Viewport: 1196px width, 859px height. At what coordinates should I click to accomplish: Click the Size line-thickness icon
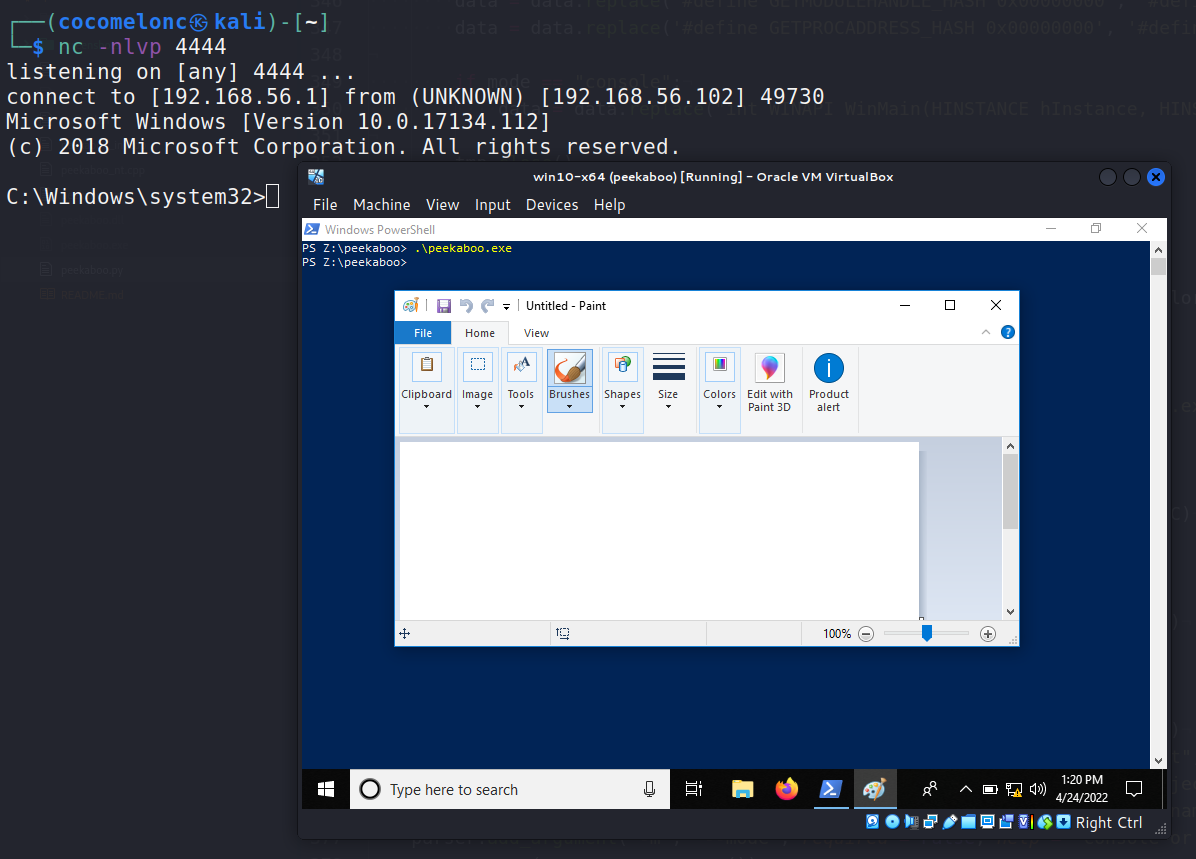tap(668, 367)
